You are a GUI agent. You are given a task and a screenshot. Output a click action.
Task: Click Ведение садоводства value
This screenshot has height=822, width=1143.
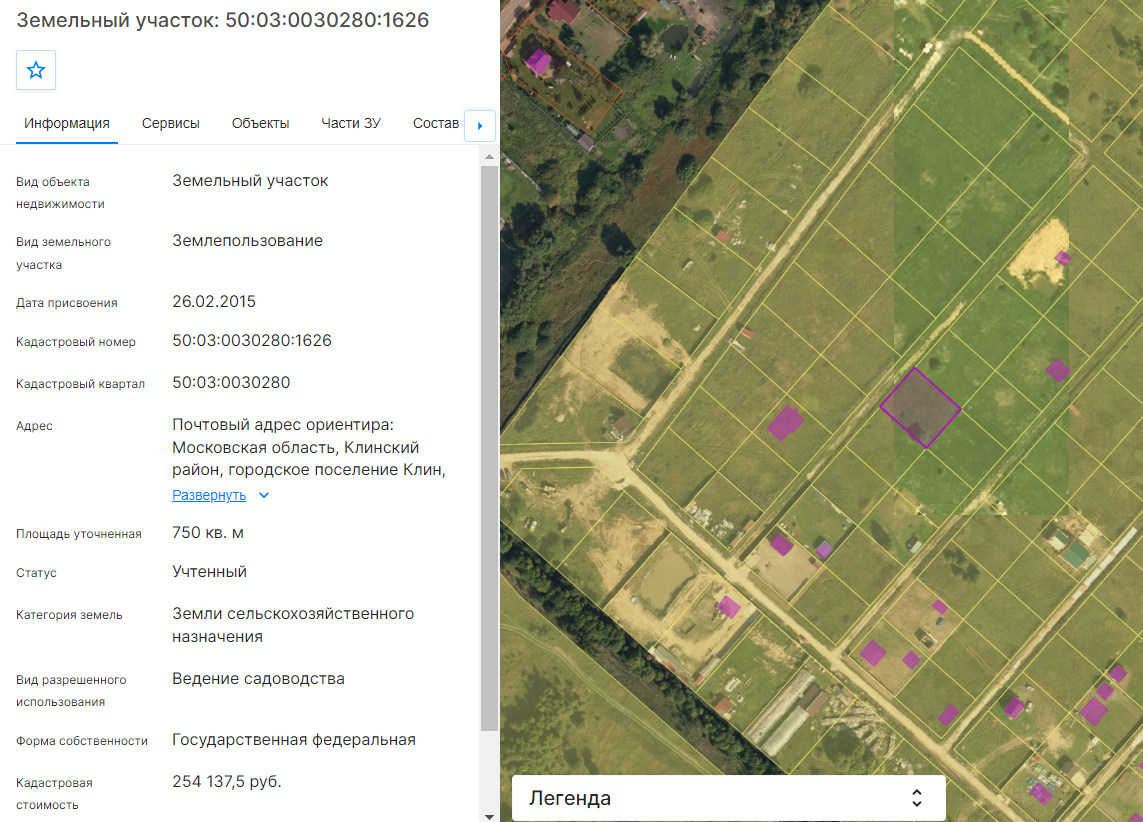pos(258,678)
